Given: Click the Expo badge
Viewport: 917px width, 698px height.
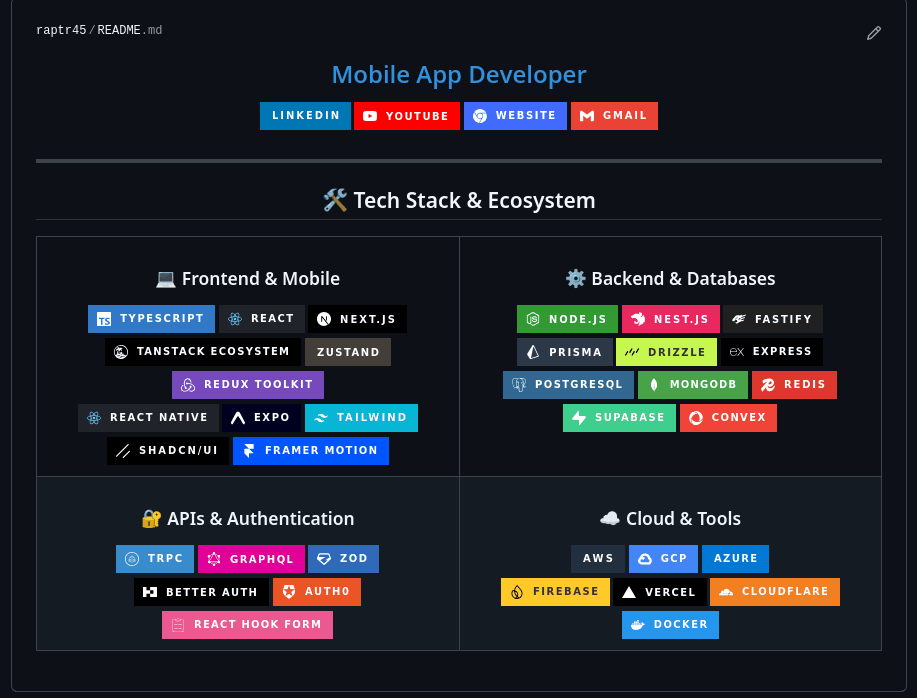Looking at the screenshot, I should coord(261,418).
